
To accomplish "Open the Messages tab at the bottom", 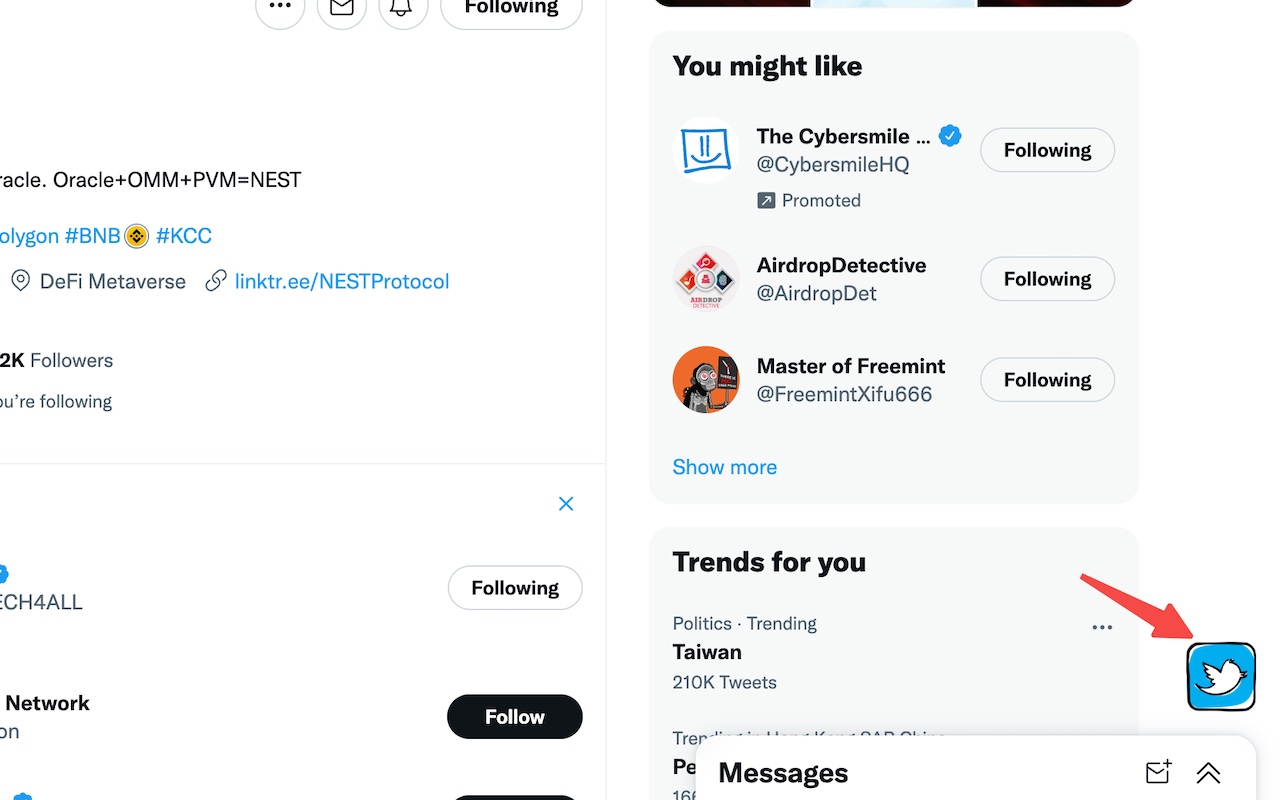I will pos(783,772).
